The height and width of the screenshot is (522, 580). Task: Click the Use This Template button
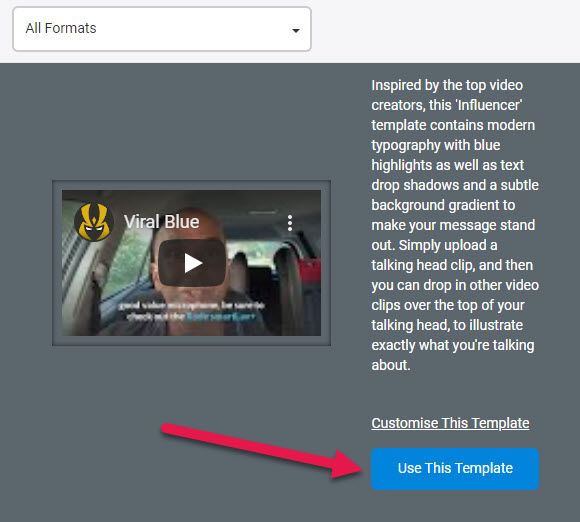coord(455,469)
